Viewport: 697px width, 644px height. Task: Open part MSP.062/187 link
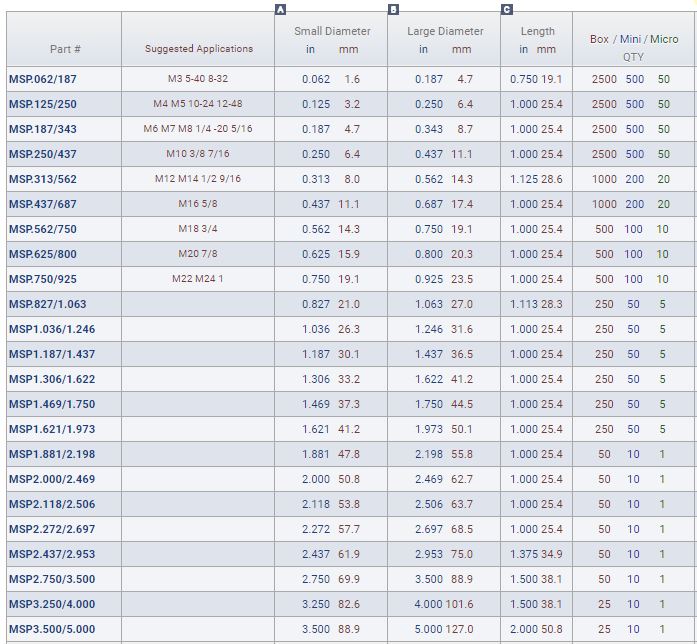click(42, 79)
